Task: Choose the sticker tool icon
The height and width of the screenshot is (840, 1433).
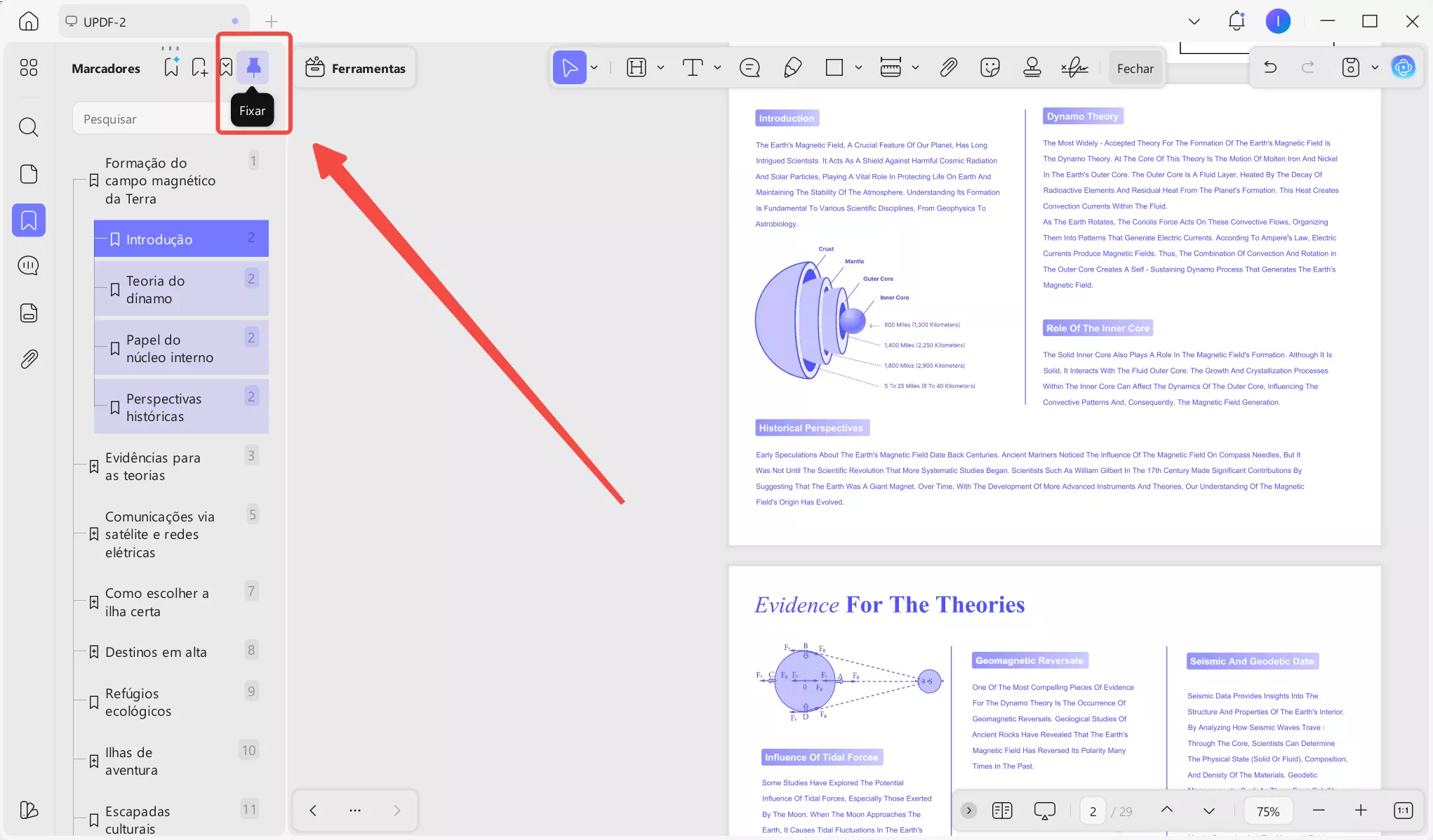Action: click(x=989, y=67)
